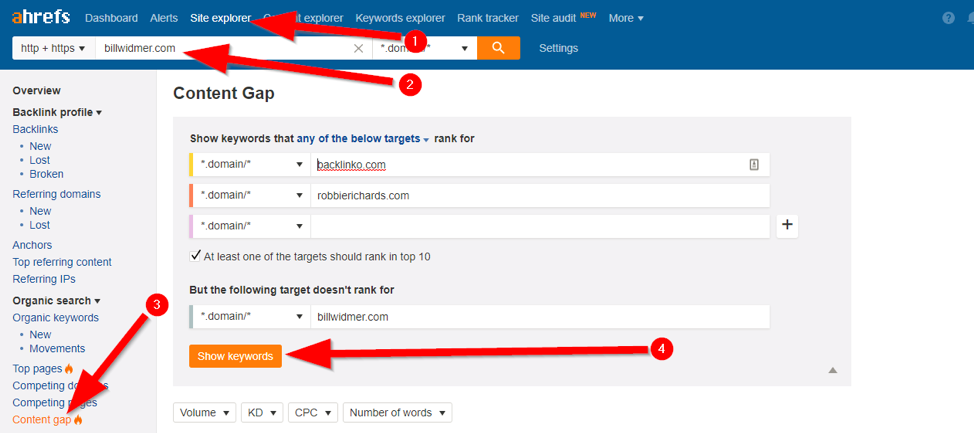Viewport: 974px width, 433px height.
Task: Collapse the Content Gap panel triangle
Action: click(832, 370)
